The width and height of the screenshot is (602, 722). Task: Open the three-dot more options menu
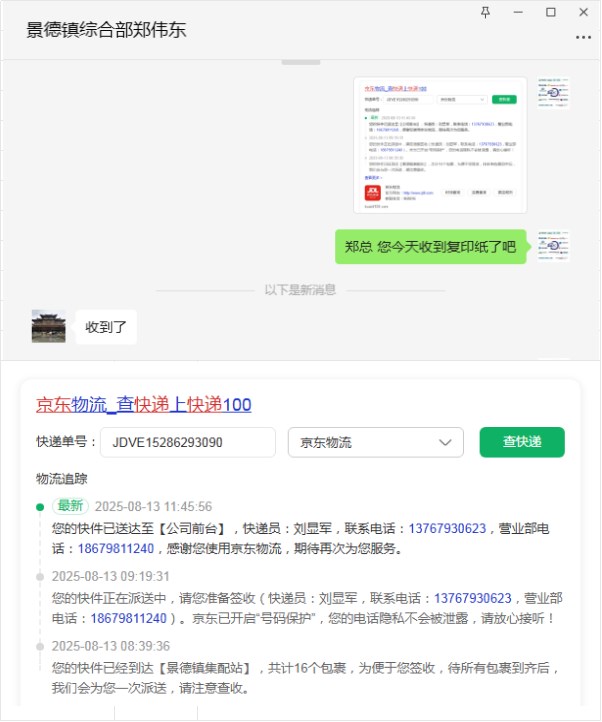[583, 37]
